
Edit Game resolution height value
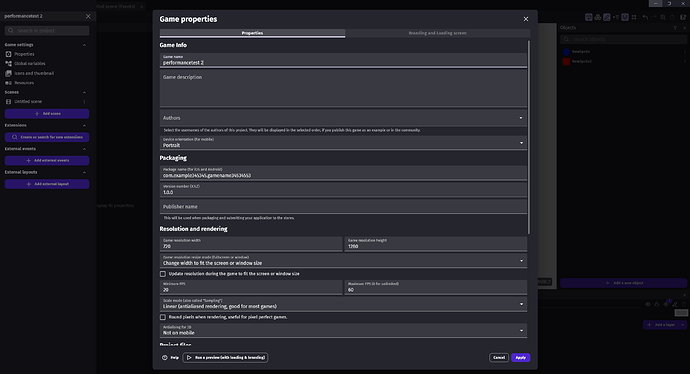(436, 244)
